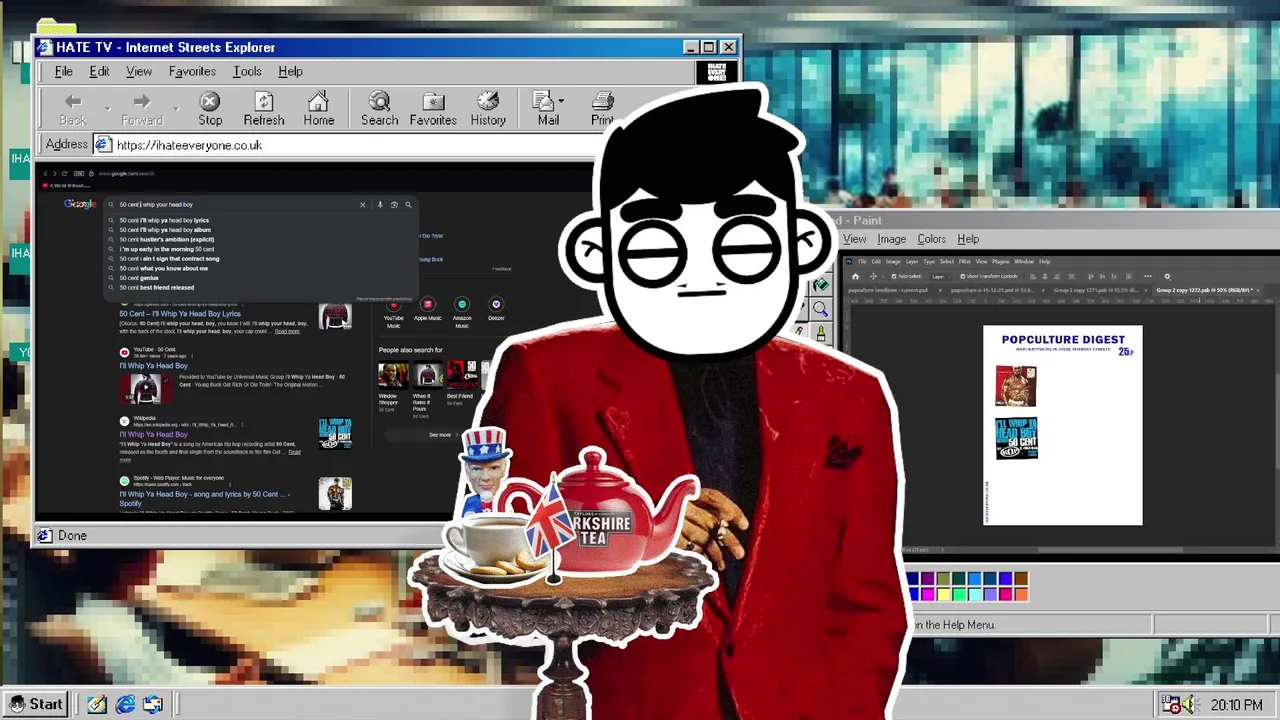
Task: Print the page from the toolbar
Action: tap(602, 109)
